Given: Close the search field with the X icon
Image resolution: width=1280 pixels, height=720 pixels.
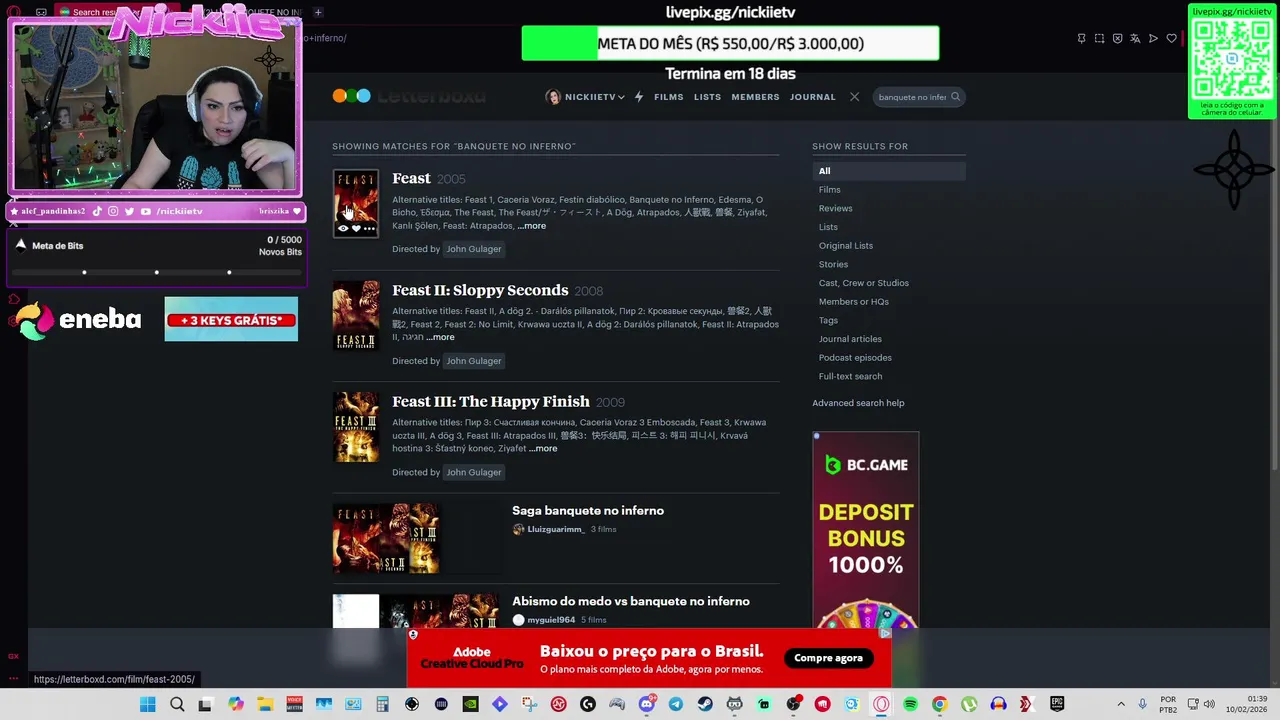Looking at the screenshot, I should coord(854,97).
